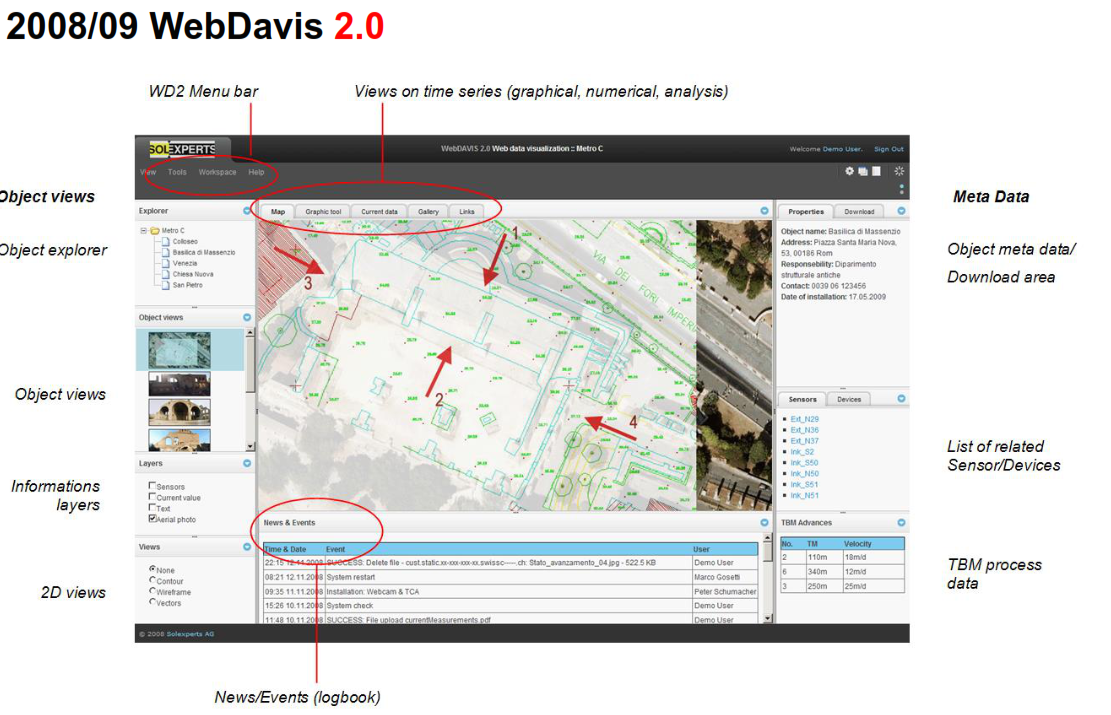This screenshot has width=1111, height=715.
Task: Select the Wireframe view radio button
Action: tap(152, 591)
